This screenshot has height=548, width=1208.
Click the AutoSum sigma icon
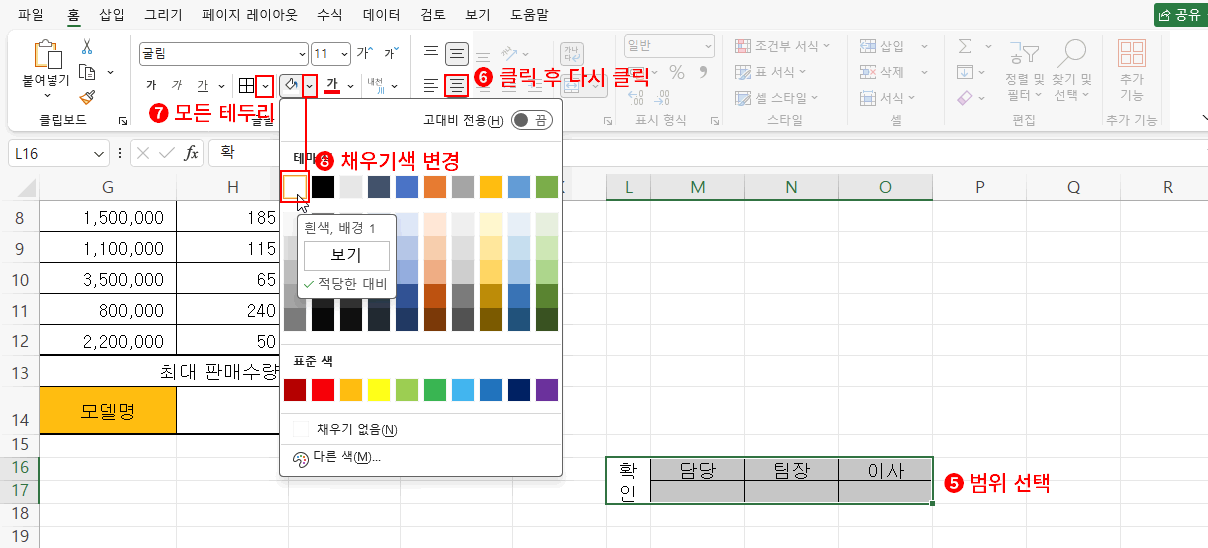pos(965,47)
